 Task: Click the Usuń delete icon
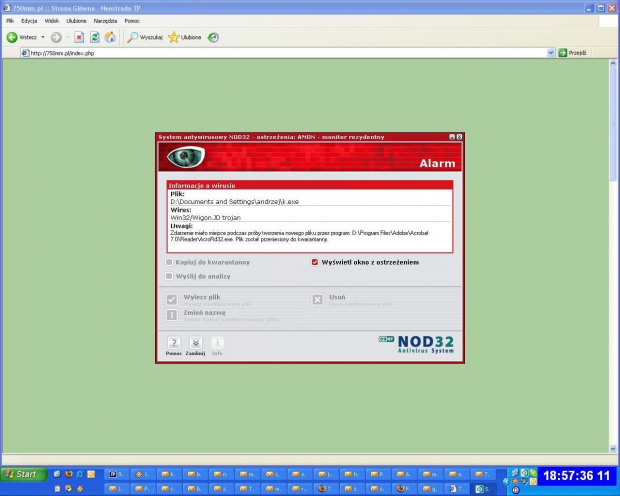tap(317, 298)
